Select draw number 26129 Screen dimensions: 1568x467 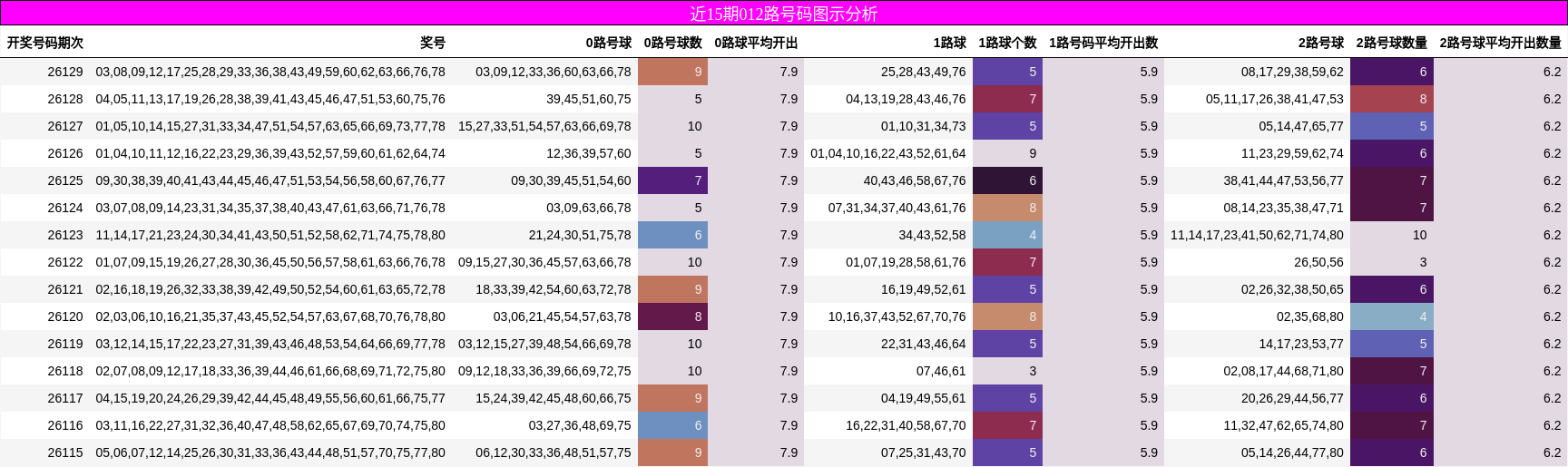pyautogui.click(x=65, y=72)
